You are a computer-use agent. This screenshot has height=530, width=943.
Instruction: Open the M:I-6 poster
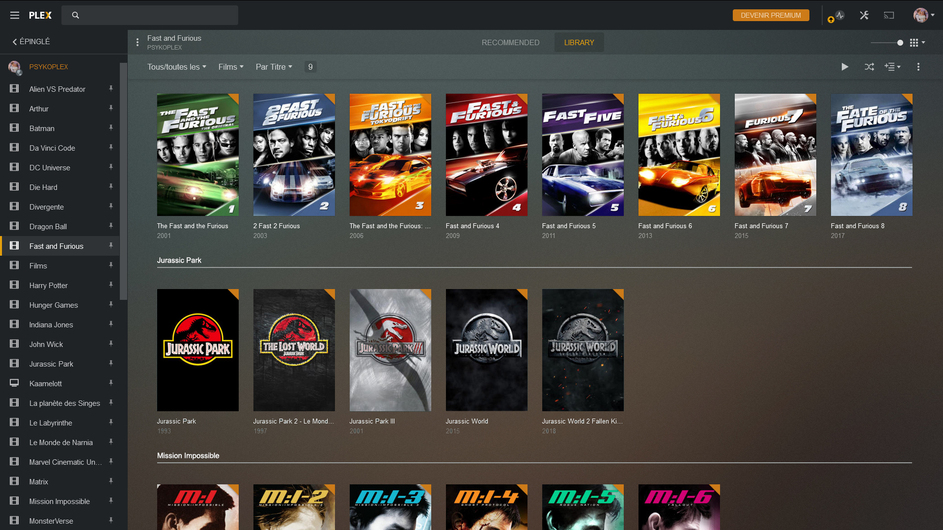[679, 507]
